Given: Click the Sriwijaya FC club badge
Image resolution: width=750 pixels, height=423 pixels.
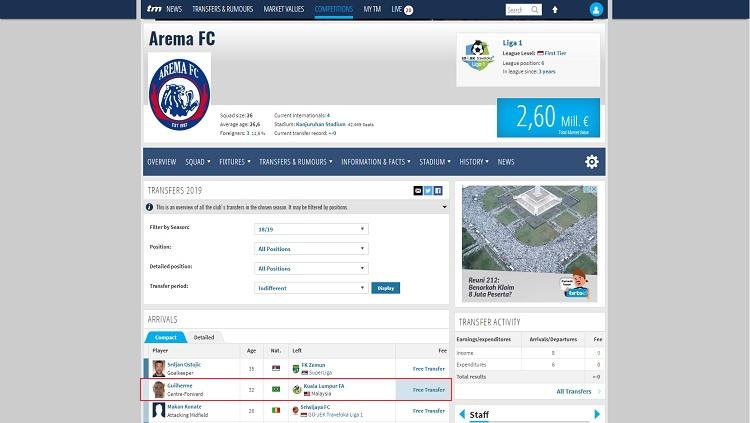Looking at the screenshot, I should coord(296,410).
